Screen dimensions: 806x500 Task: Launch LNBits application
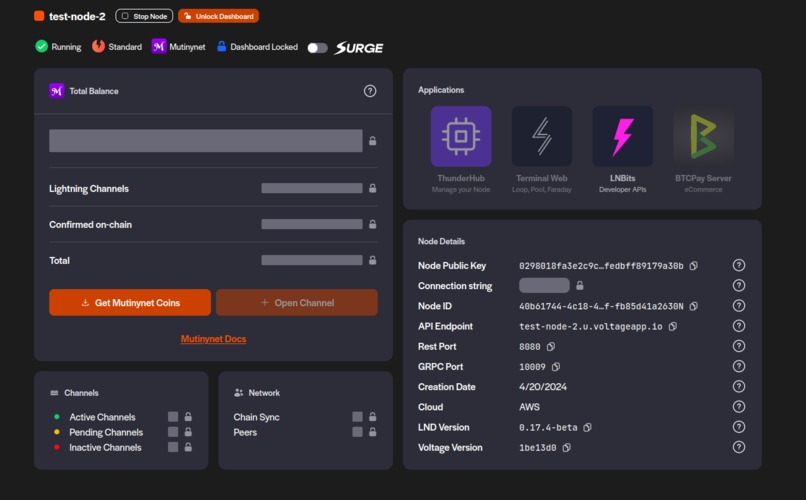click(622, 150)
